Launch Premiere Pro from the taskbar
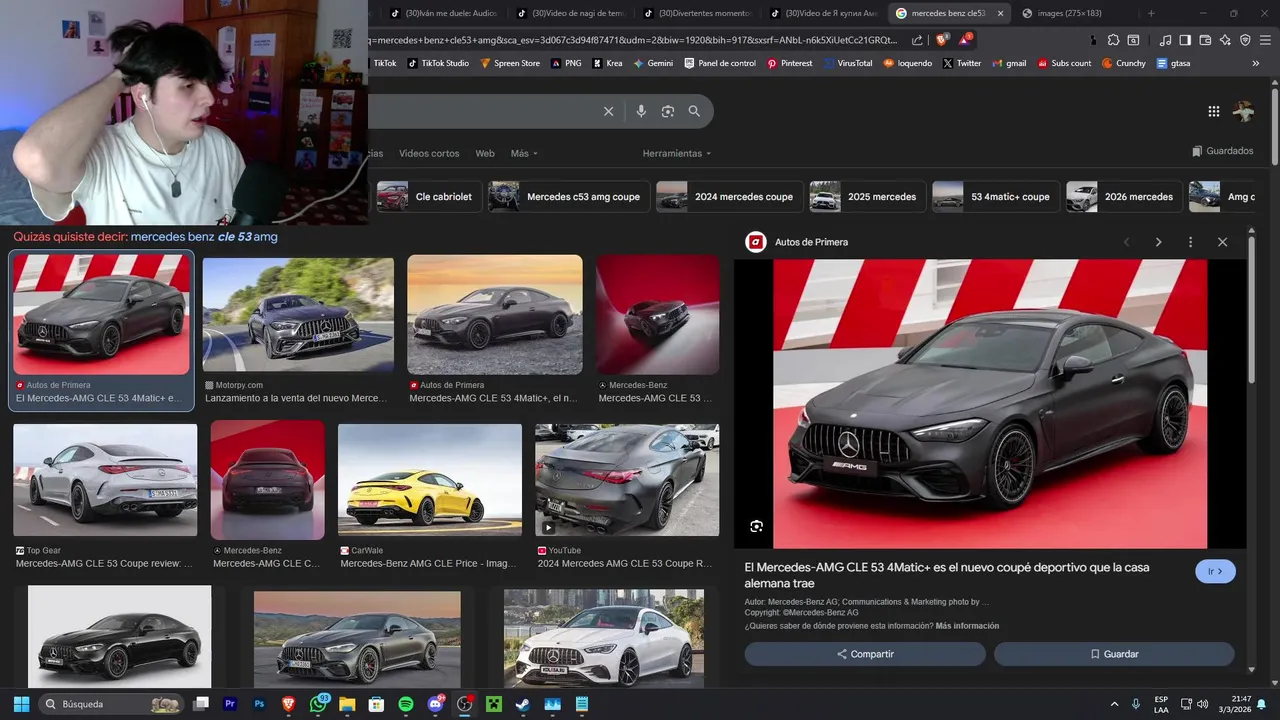This screenshot has height=720, width=1280. [230, 704]
